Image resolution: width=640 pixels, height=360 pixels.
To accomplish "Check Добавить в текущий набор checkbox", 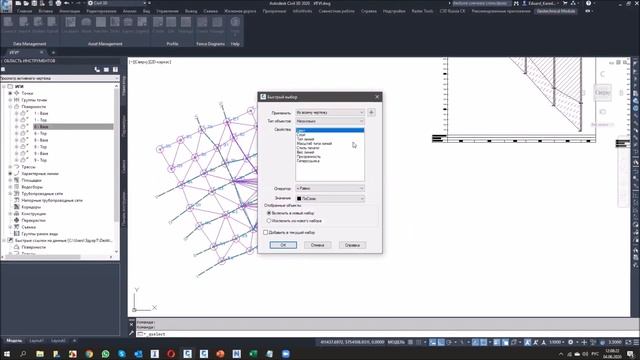I will [x=266, y=232].
